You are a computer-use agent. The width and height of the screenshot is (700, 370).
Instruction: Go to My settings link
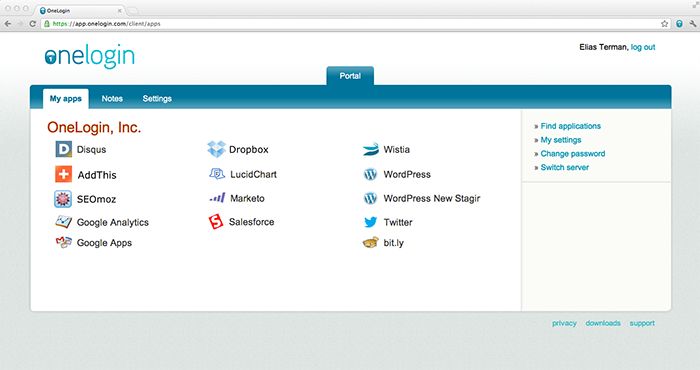561,140
